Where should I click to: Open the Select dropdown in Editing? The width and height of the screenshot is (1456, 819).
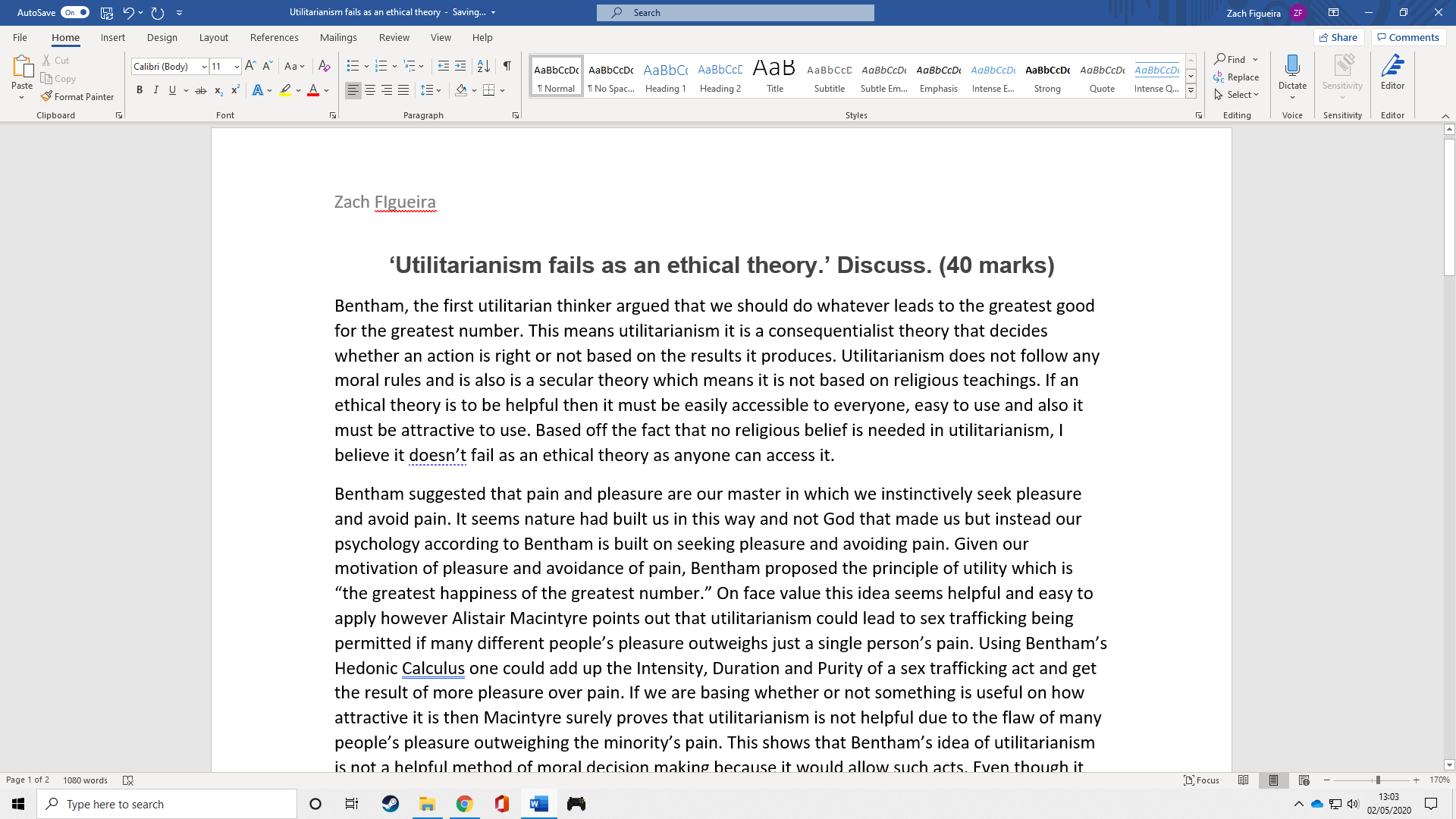(x=1236, y=95)
